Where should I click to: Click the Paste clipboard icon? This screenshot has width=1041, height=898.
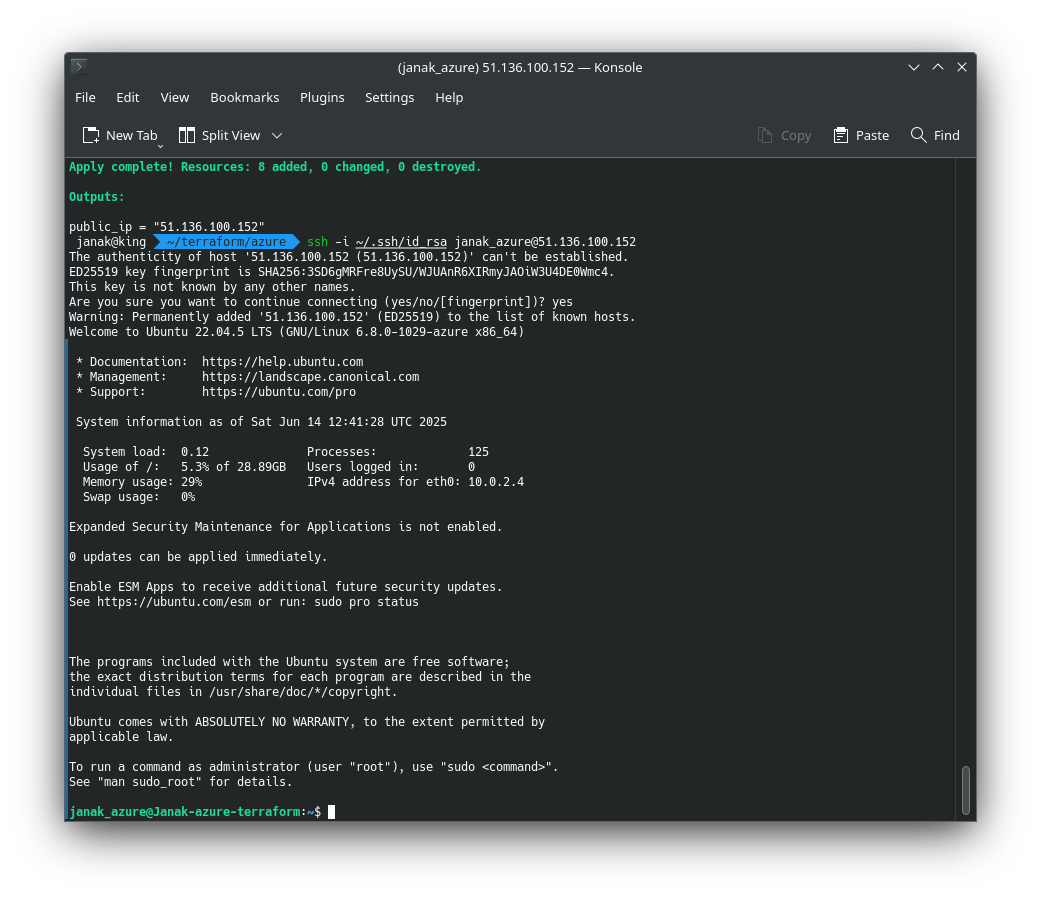[841, 135]
